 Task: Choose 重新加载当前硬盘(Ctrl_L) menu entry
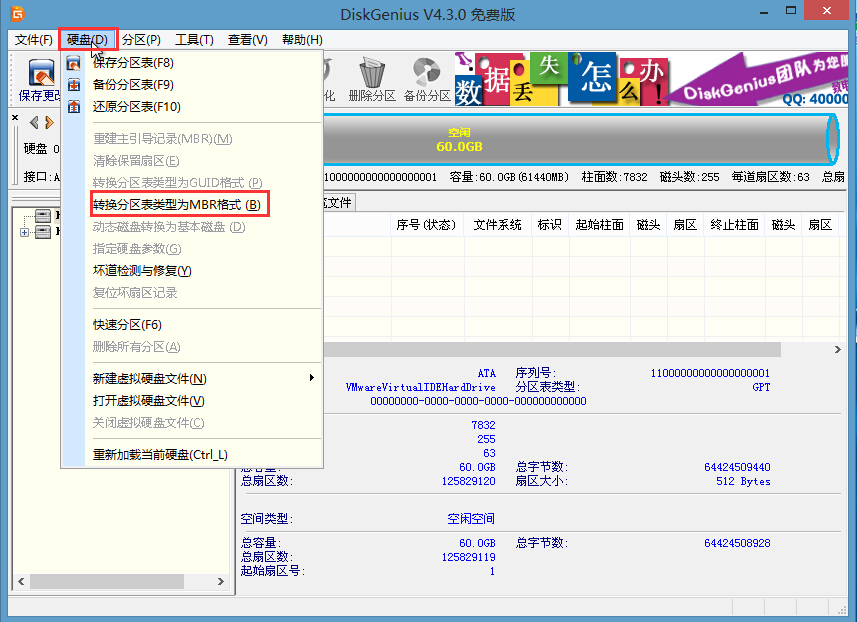pyautogui.click(x=191, y=455)
